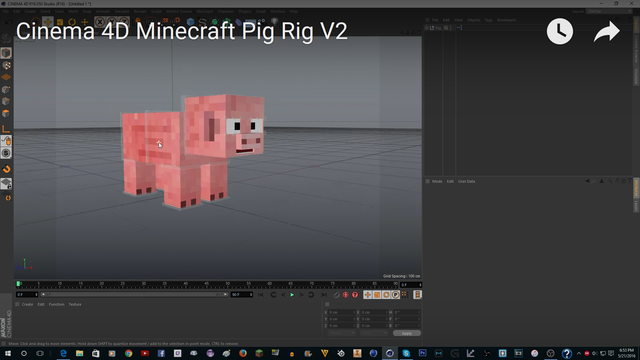This screenshot has width=640, height=360.
Task: Select the Rotate tool in top toolbar
Action: click(72, 22)
